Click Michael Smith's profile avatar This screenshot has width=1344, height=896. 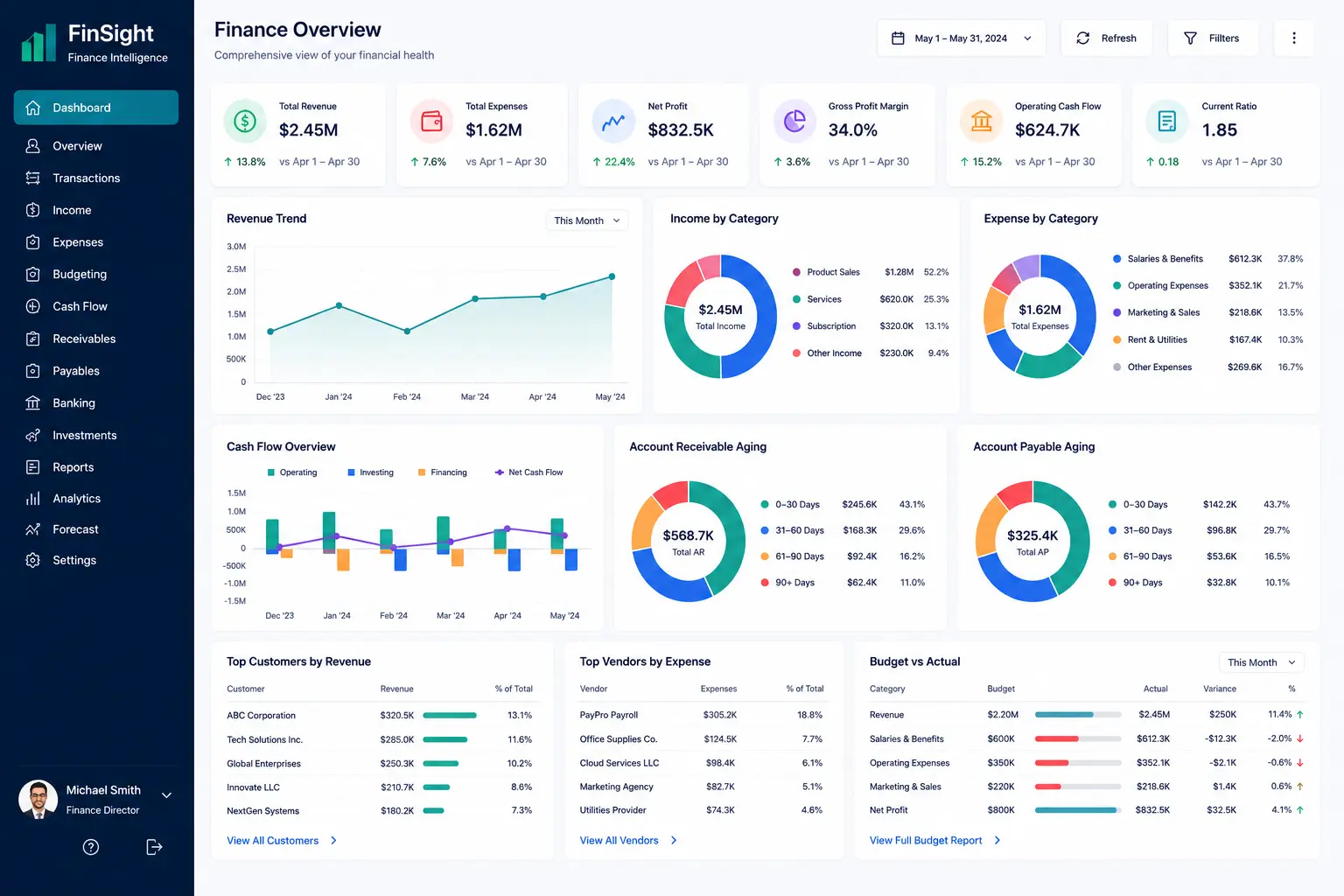pyautogui.click(x=38, y=800)
